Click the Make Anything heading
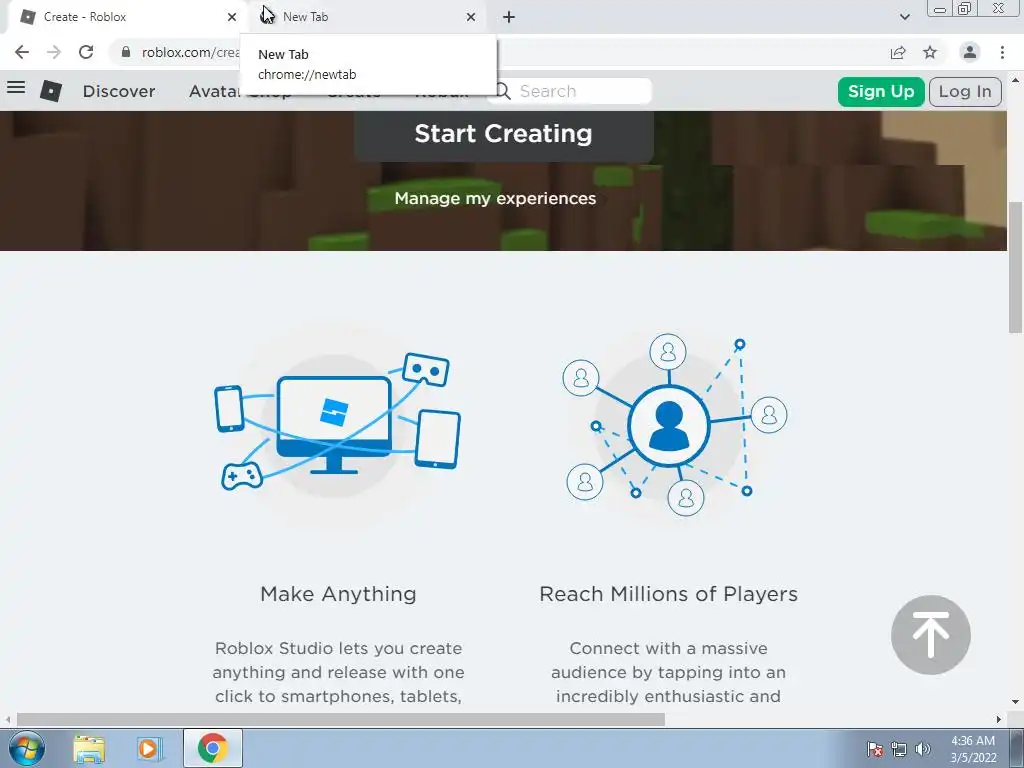The width and height of the screenshot is (1024, 768). coord(338,594)
